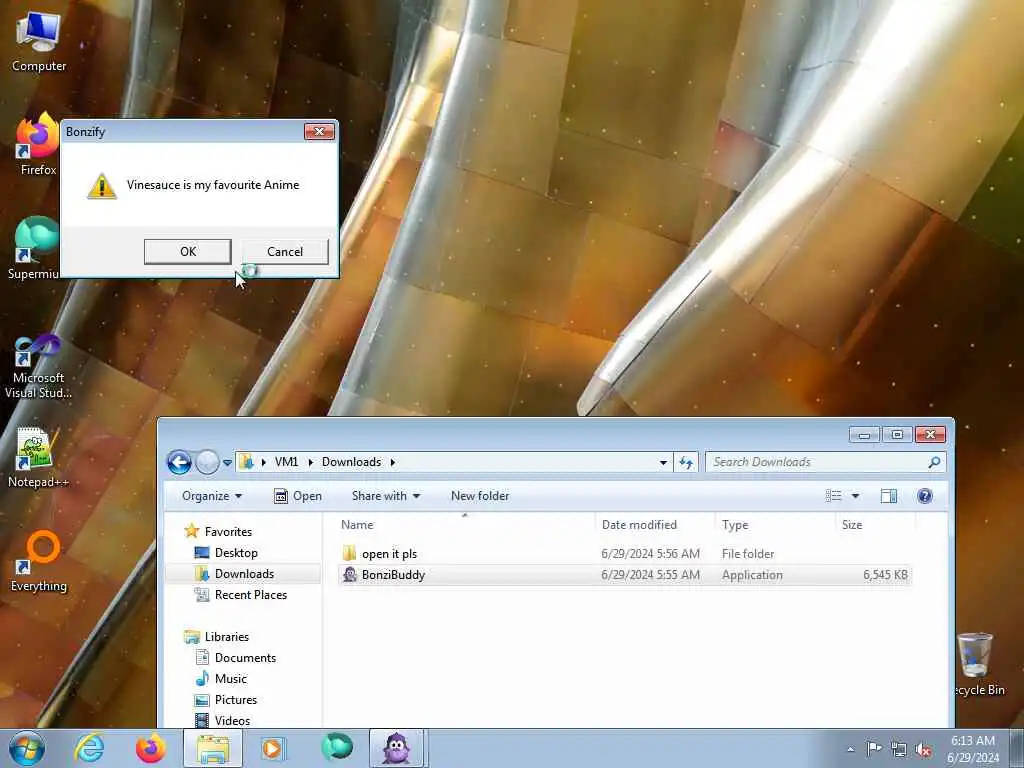Open Microsoft Visual Studio desktop shortcut

click(38, 366)
